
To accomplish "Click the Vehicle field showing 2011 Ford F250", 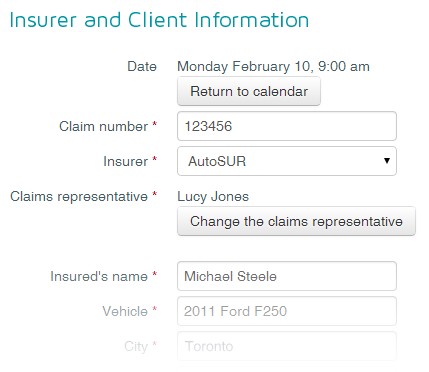I will (x=287, y=311).
